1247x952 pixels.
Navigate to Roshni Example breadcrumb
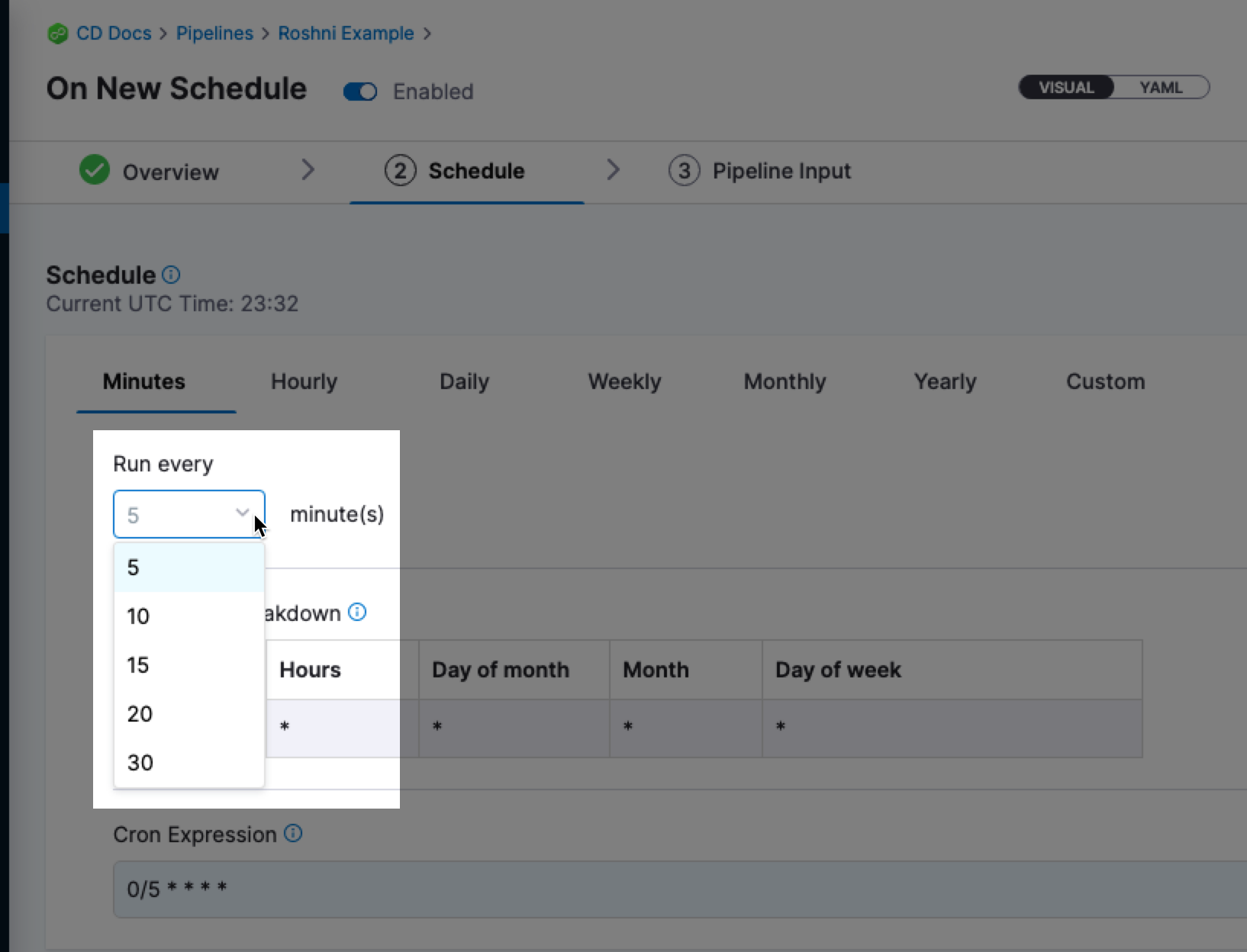(x=346, y=34)
